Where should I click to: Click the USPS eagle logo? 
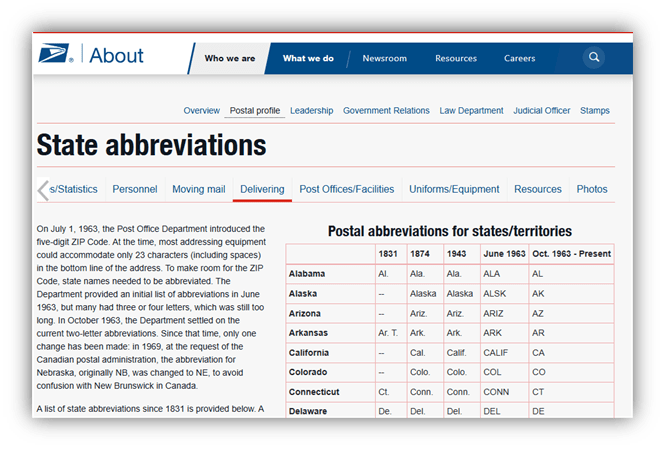pyautogui.click(x=55, y=54)
